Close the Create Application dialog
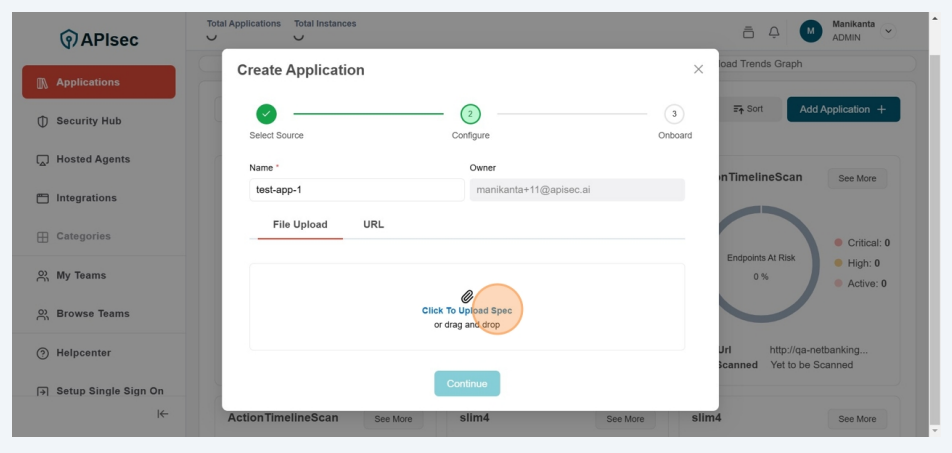 [x=698, y=69]
